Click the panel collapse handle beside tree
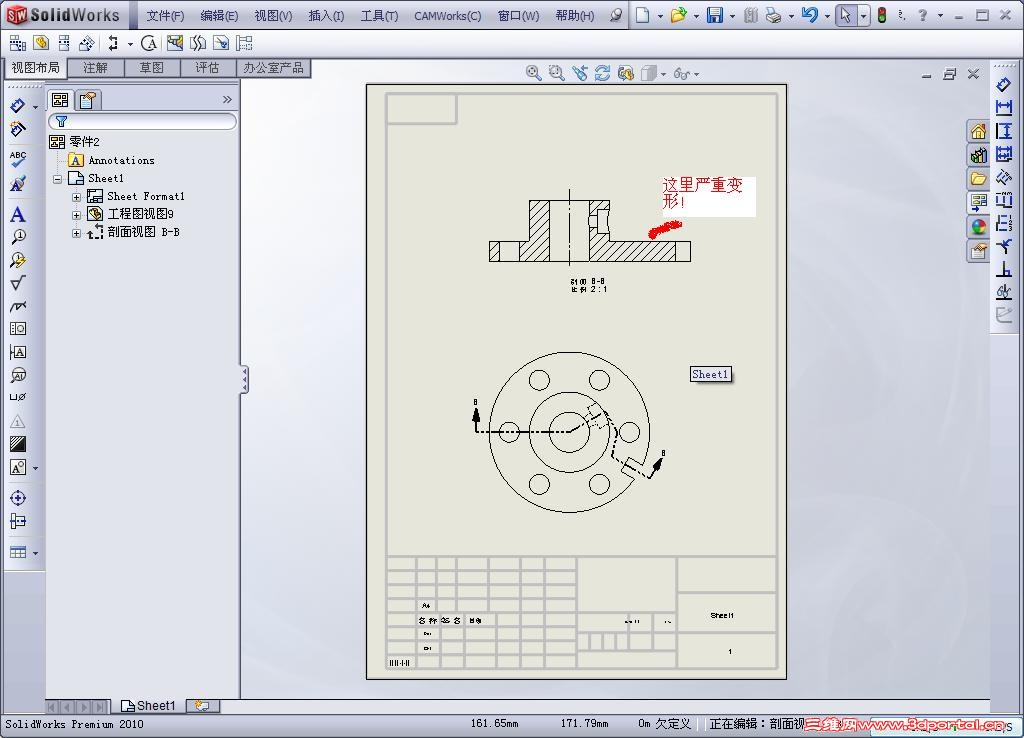The height and width of the screenshot is (738, 1024). tap(244, 379)
